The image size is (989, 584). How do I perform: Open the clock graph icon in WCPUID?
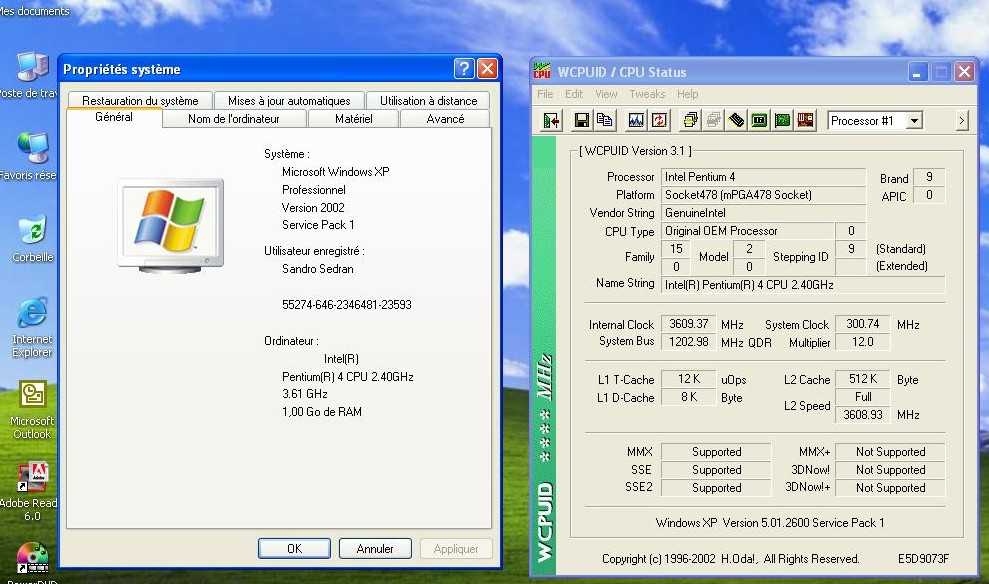[636, 120]
